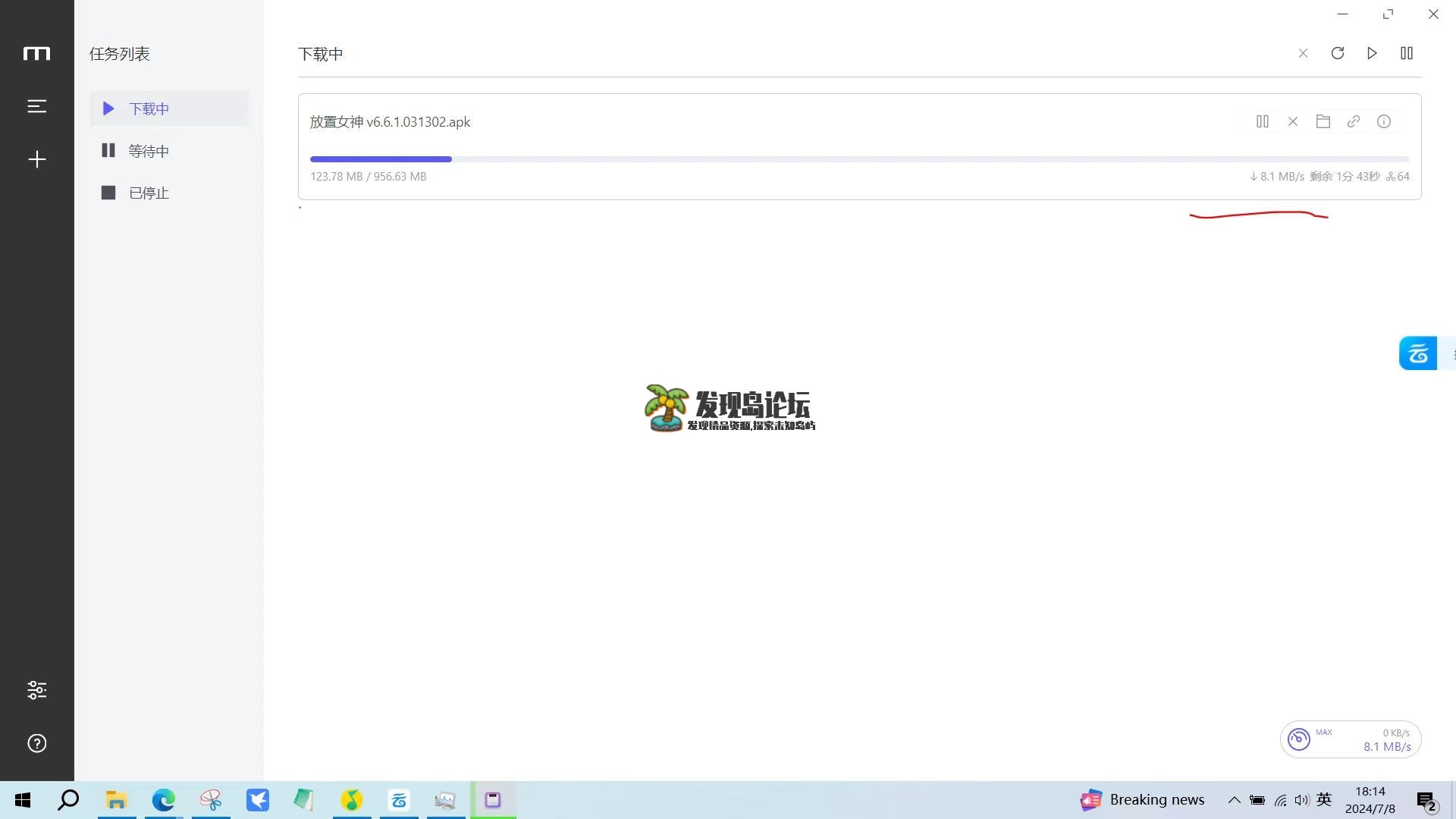Open Windows search in taskbar
Viewport: 1456px width, 819px height.
point(68,800)
